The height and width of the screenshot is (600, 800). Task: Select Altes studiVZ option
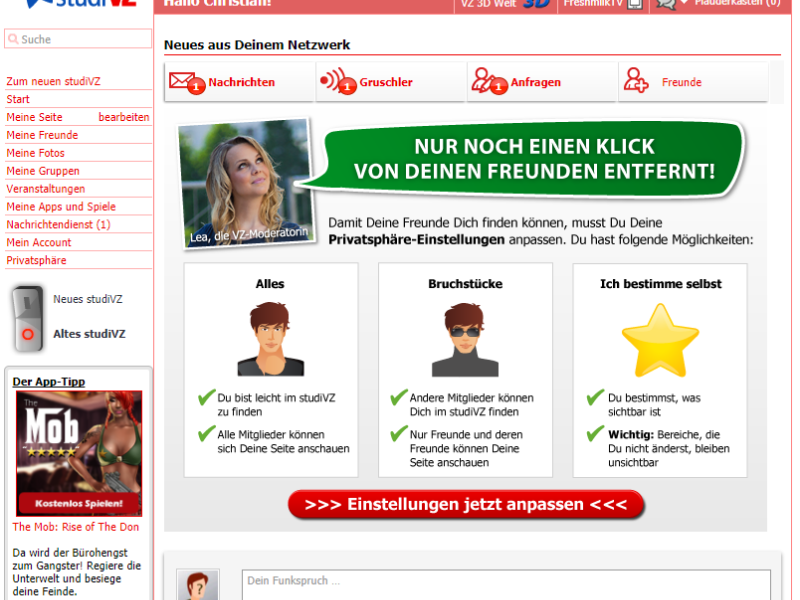click(x=89, y=334)
